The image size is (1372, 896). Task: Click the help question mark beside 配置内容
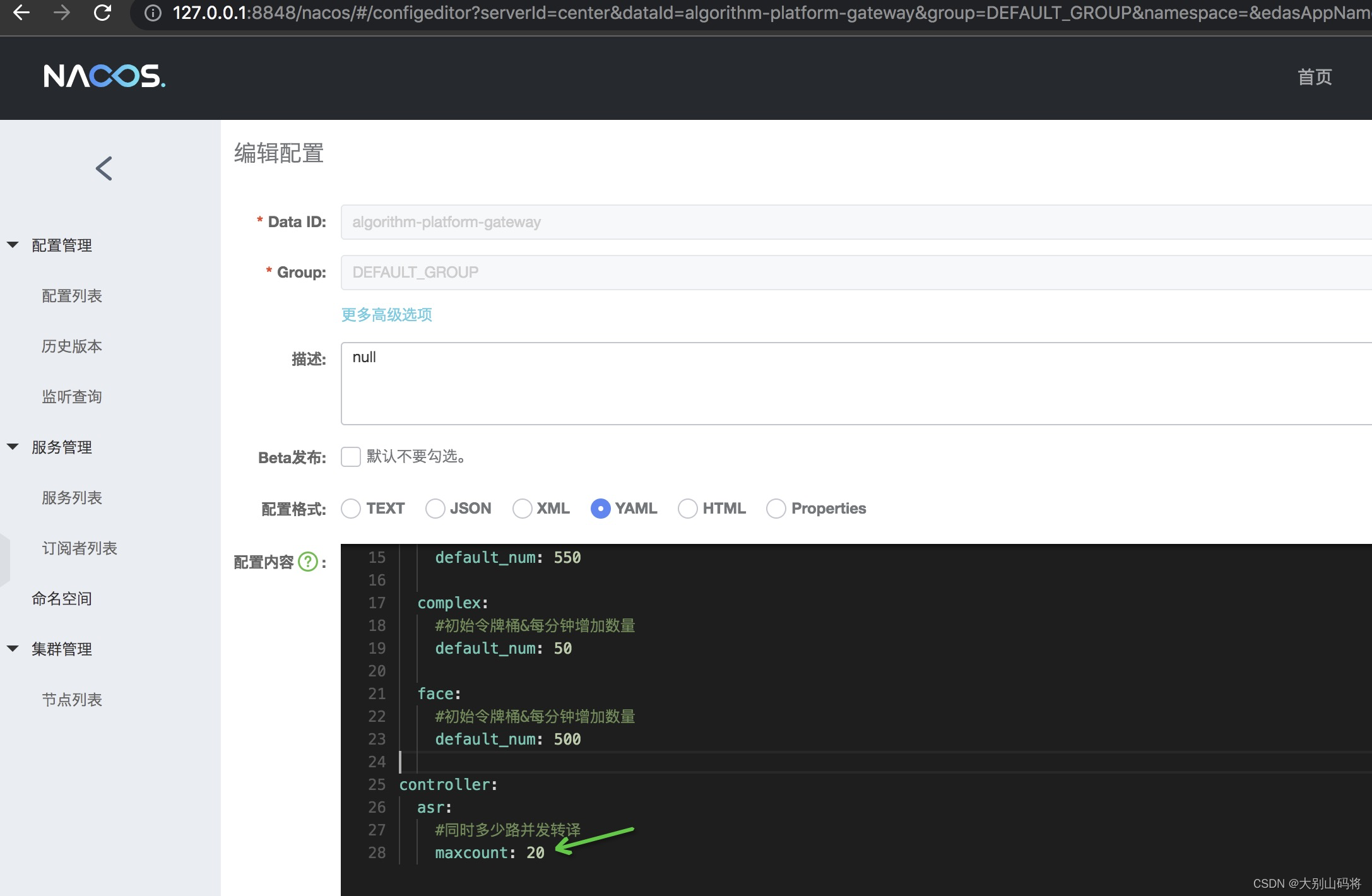point(308,562)
